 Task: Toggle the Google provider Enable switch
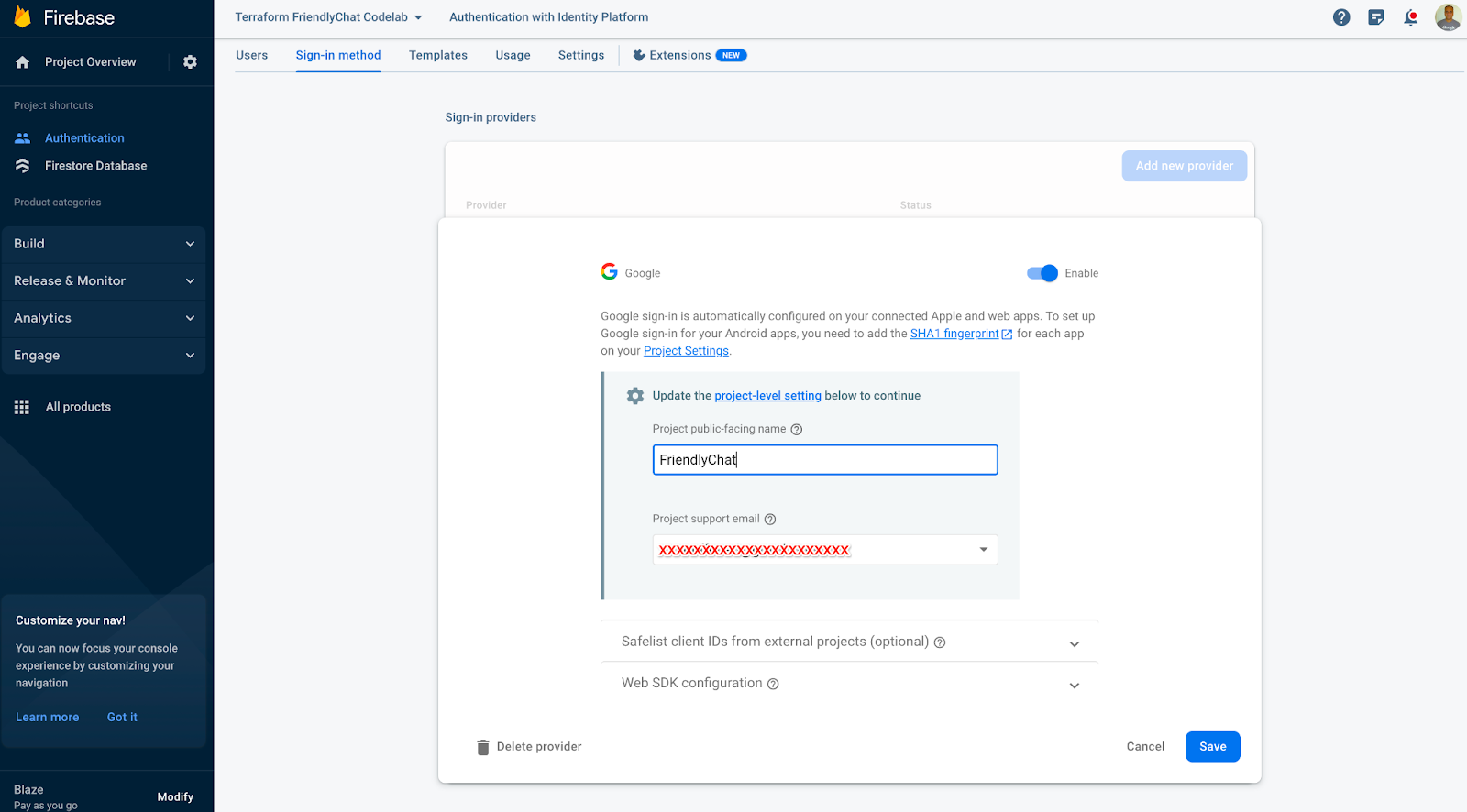[x=1042, y=273]
